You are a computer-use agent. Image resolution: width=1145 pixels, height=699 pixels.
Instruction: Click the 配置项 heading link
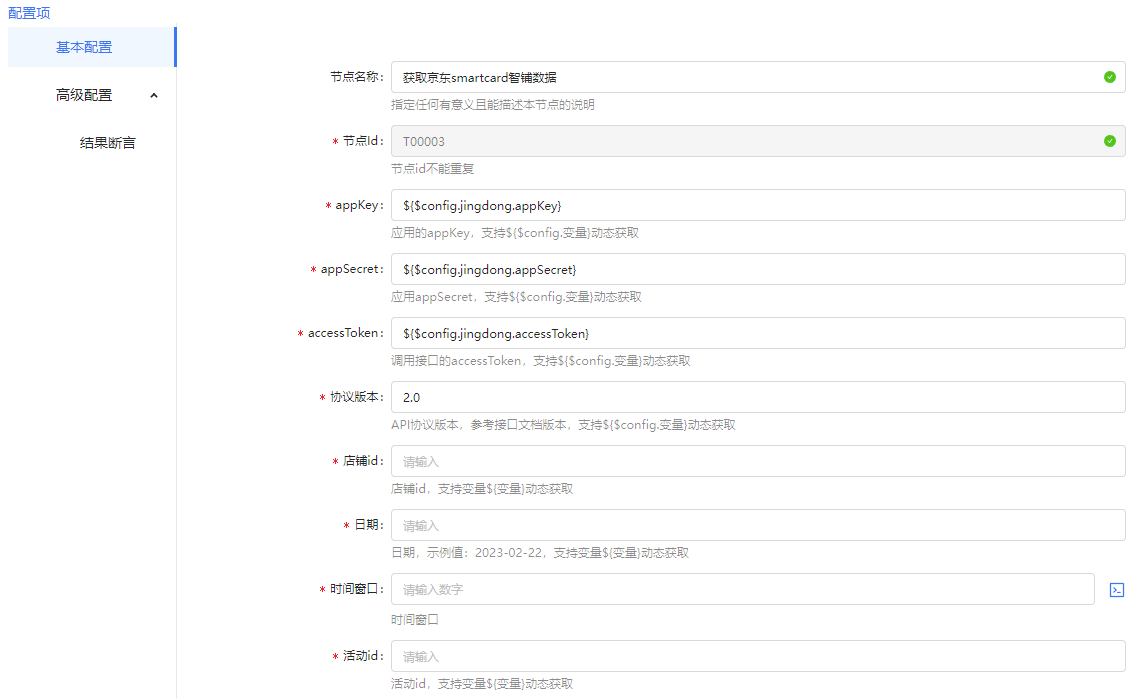coord(29,13)
